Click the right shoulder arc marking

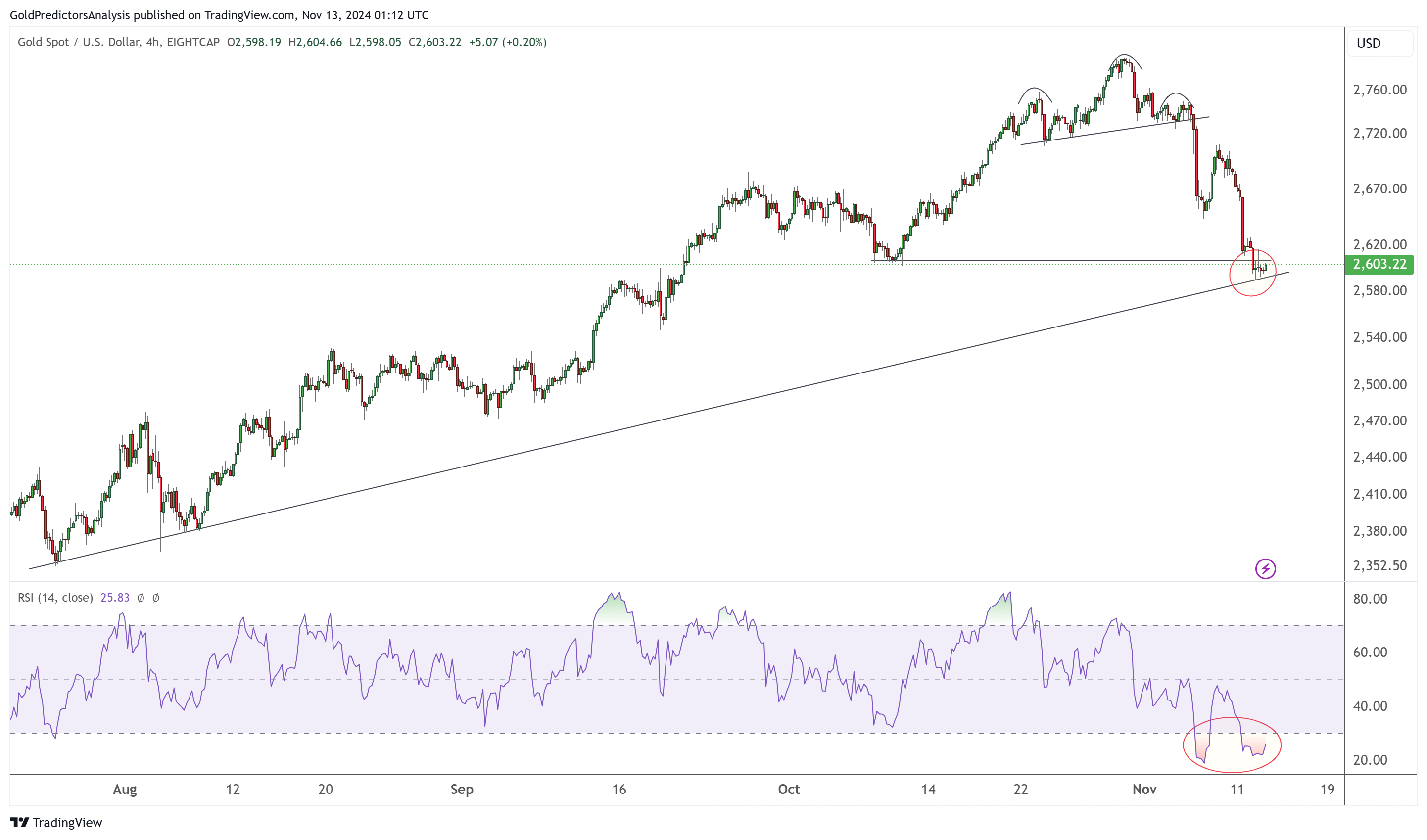pyautogui.click(x=1176, y=94)
